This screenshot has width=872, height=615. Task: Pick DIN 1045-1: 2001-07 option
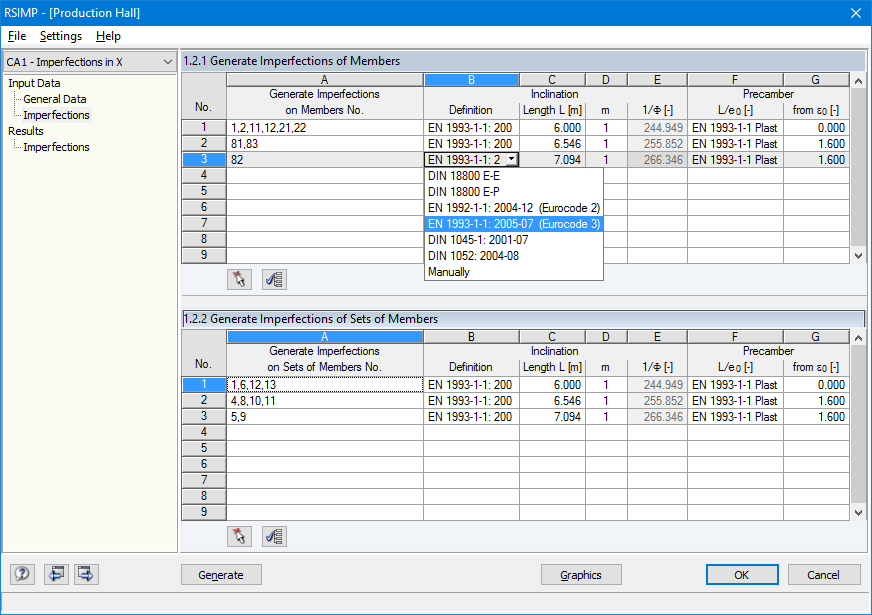point(513,240)
